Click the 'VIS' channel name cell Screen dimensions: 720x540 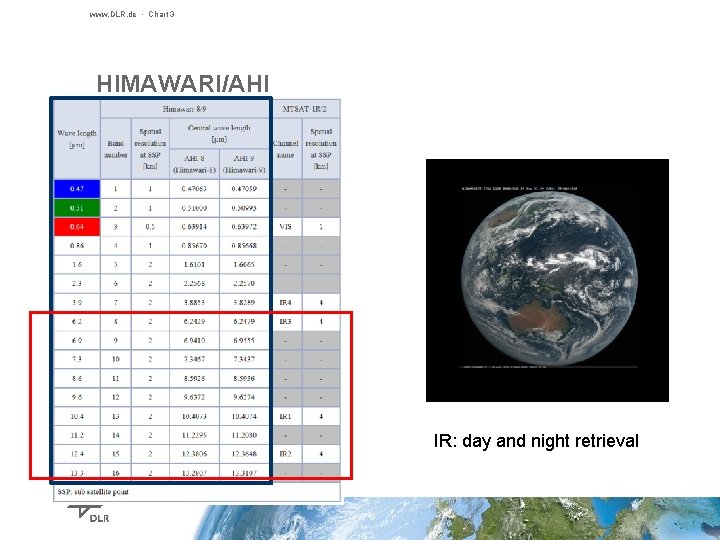click(286, 227)
